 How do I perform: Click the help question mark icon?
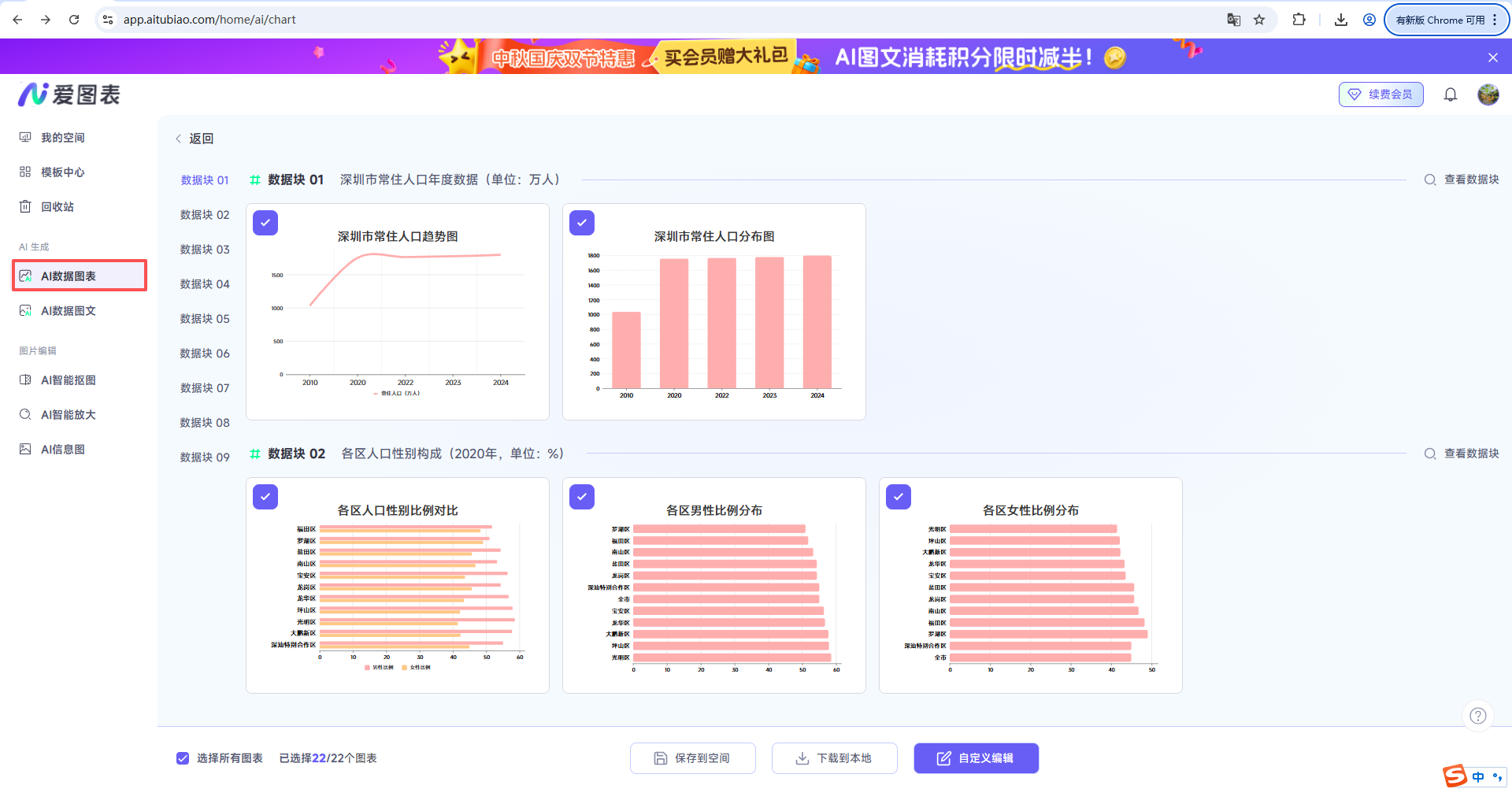[1478, 716]
